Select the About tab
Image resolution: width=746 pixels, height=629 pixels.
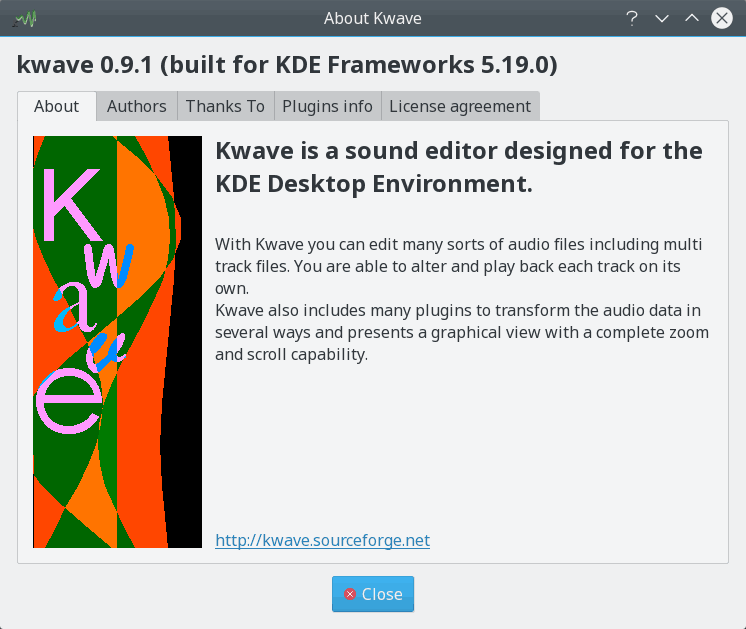tap(57, 106)
